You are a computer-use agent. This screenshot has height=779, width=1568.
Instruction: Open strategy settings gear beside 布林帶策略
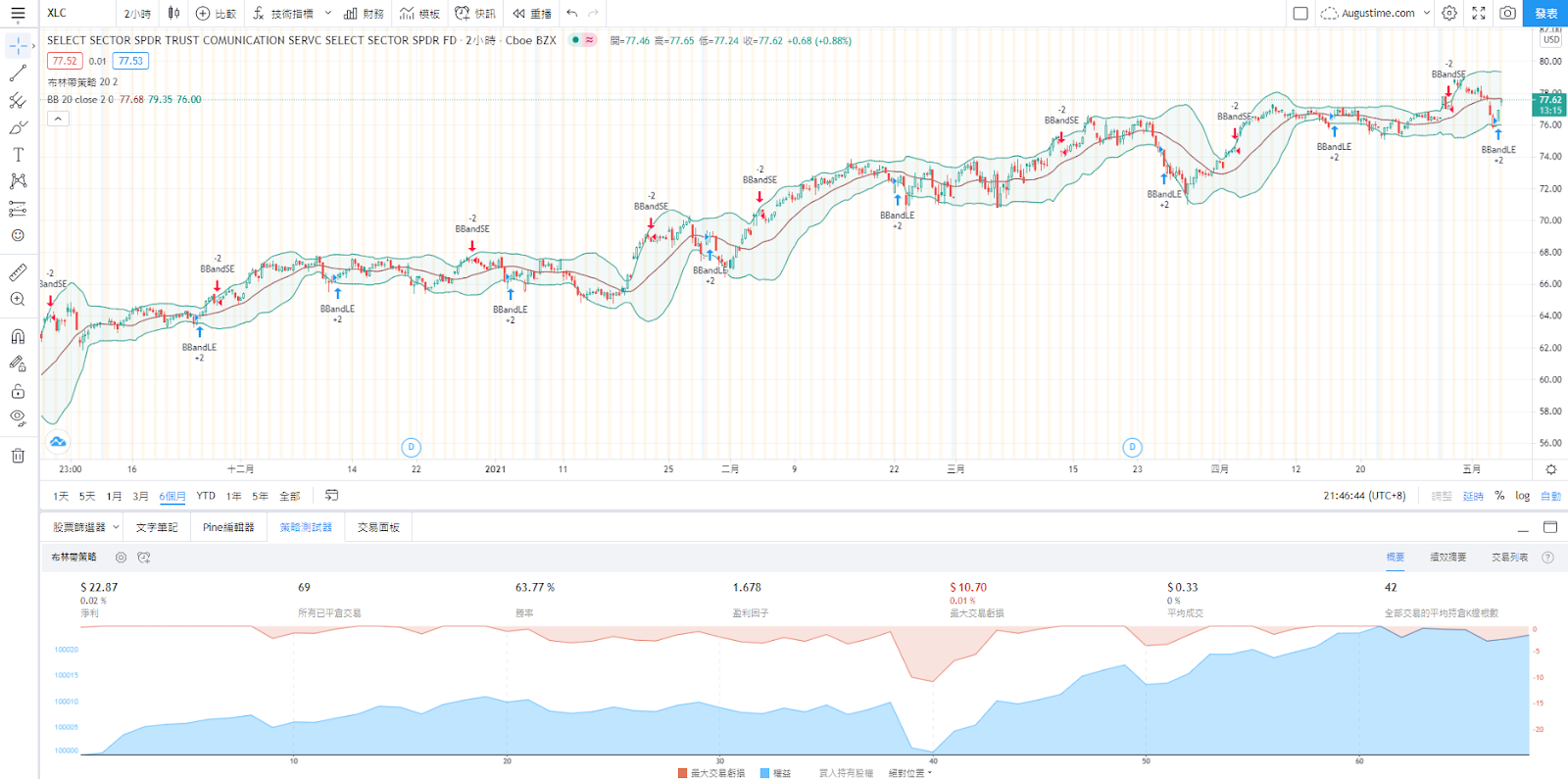121,558
